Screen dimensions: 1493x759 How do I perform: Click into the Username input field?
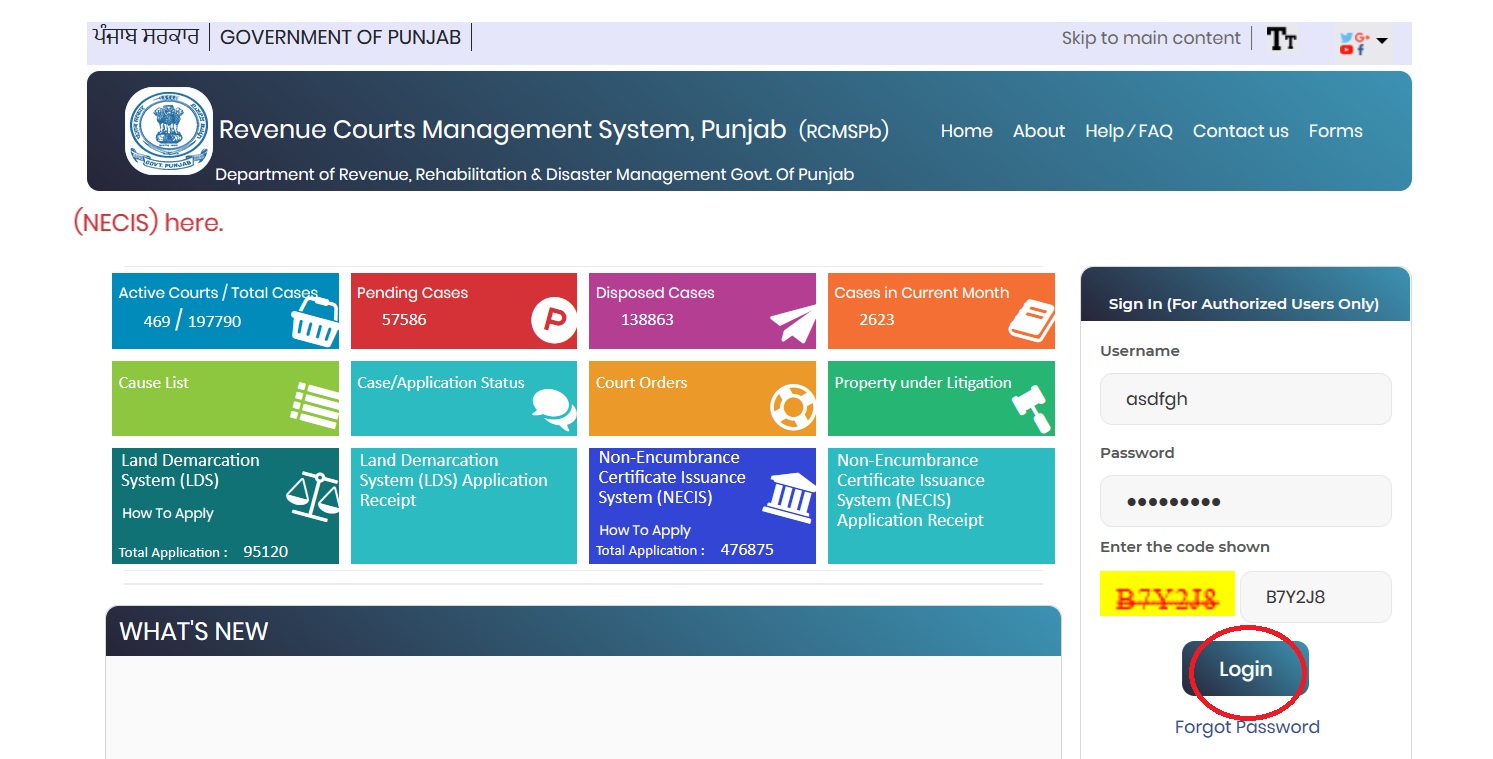coord(1245,399)
